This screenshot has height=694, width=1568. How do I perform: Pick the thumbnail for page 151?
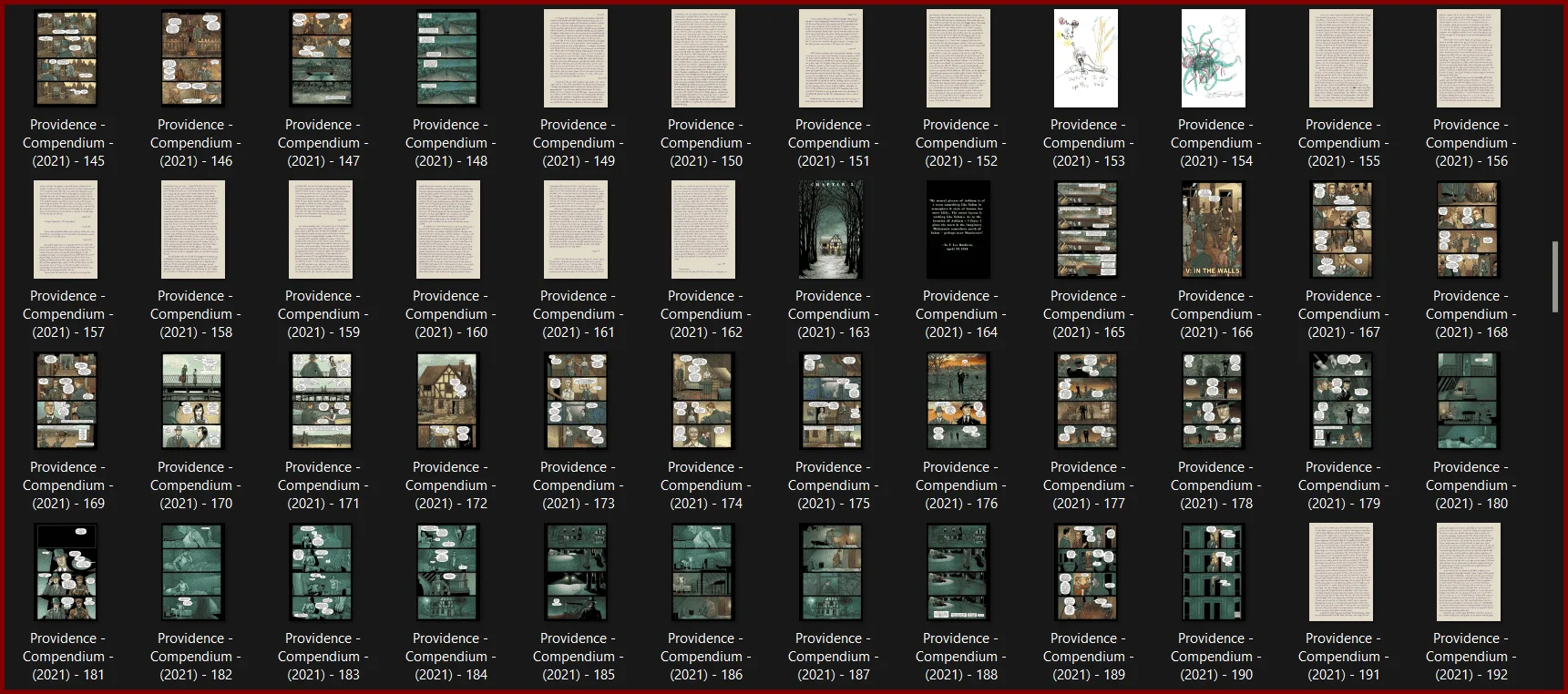point(831,58)
